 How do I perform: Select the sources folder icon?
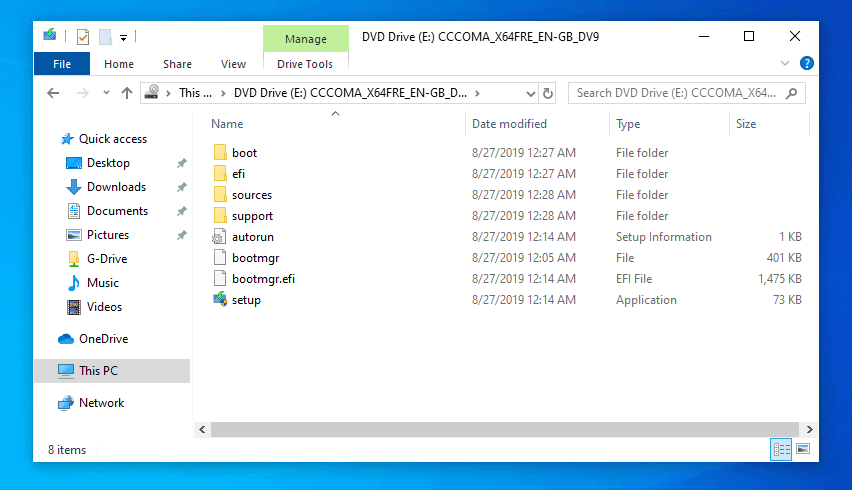220,194
